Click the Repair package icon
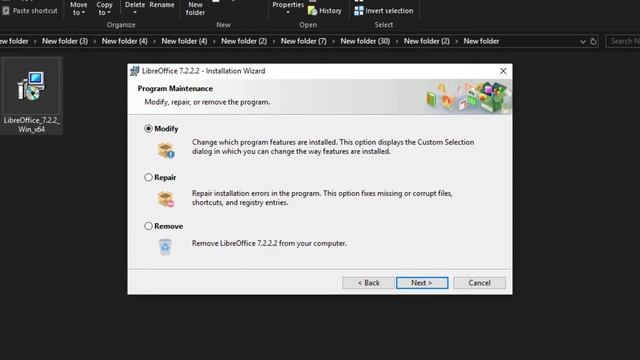This screenshot has height=360, width=640. (x=166, y=199)
